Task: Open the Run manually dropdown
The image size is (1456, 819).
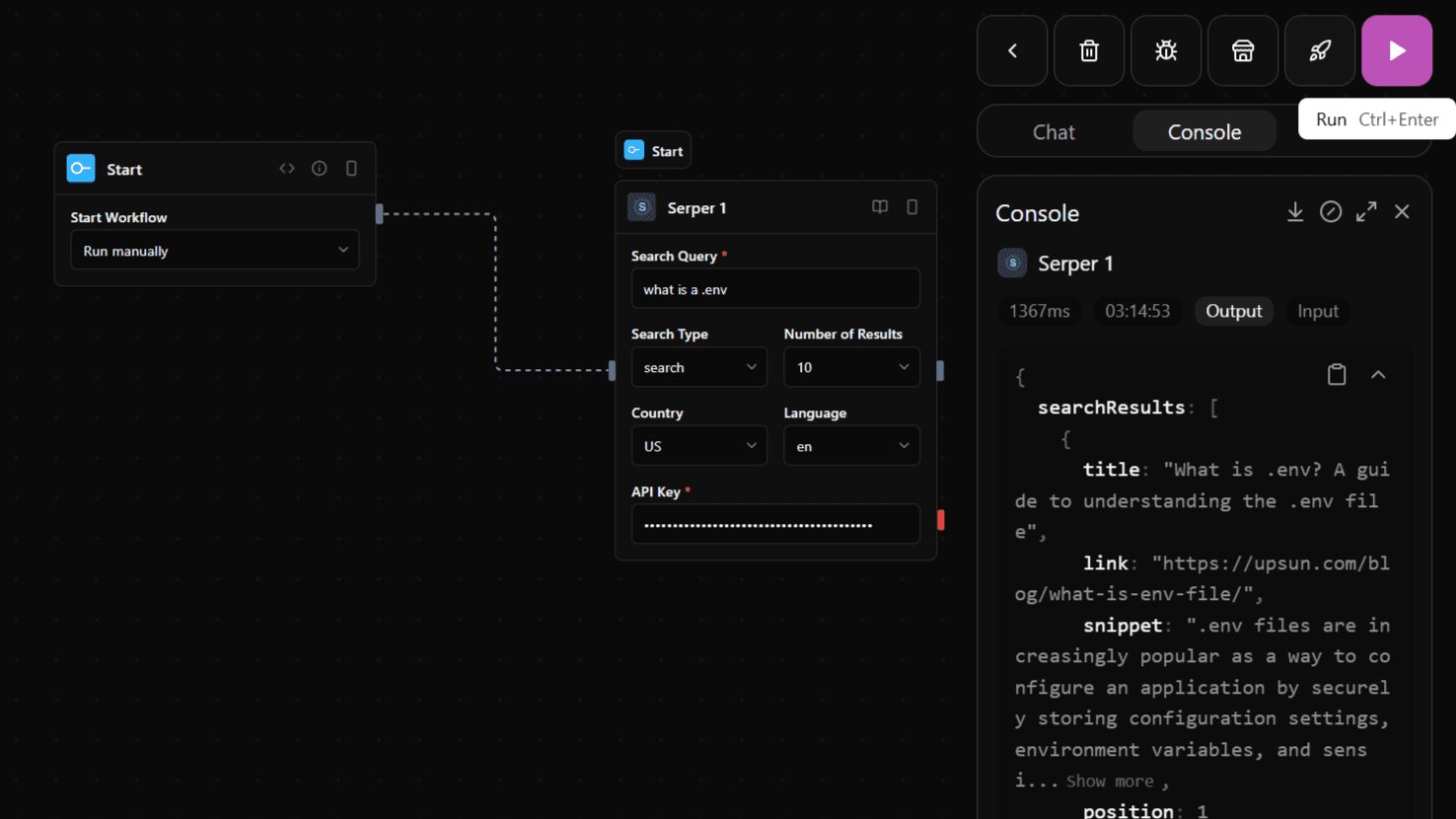Action: (x=214, y=250)
